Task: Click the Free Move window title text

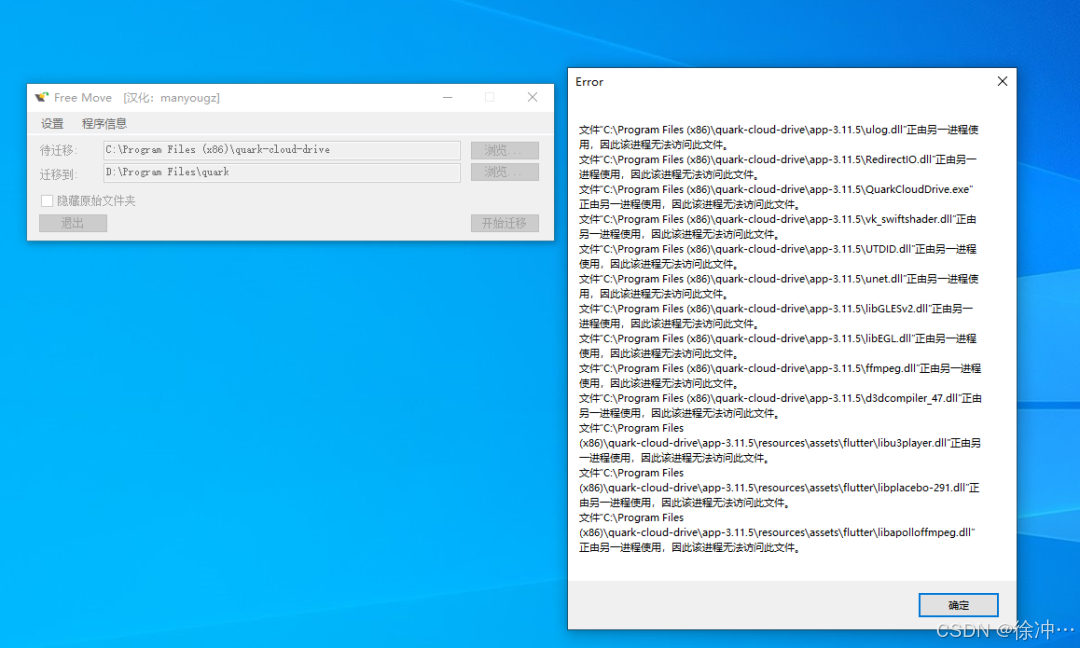Action: [137, 98]
